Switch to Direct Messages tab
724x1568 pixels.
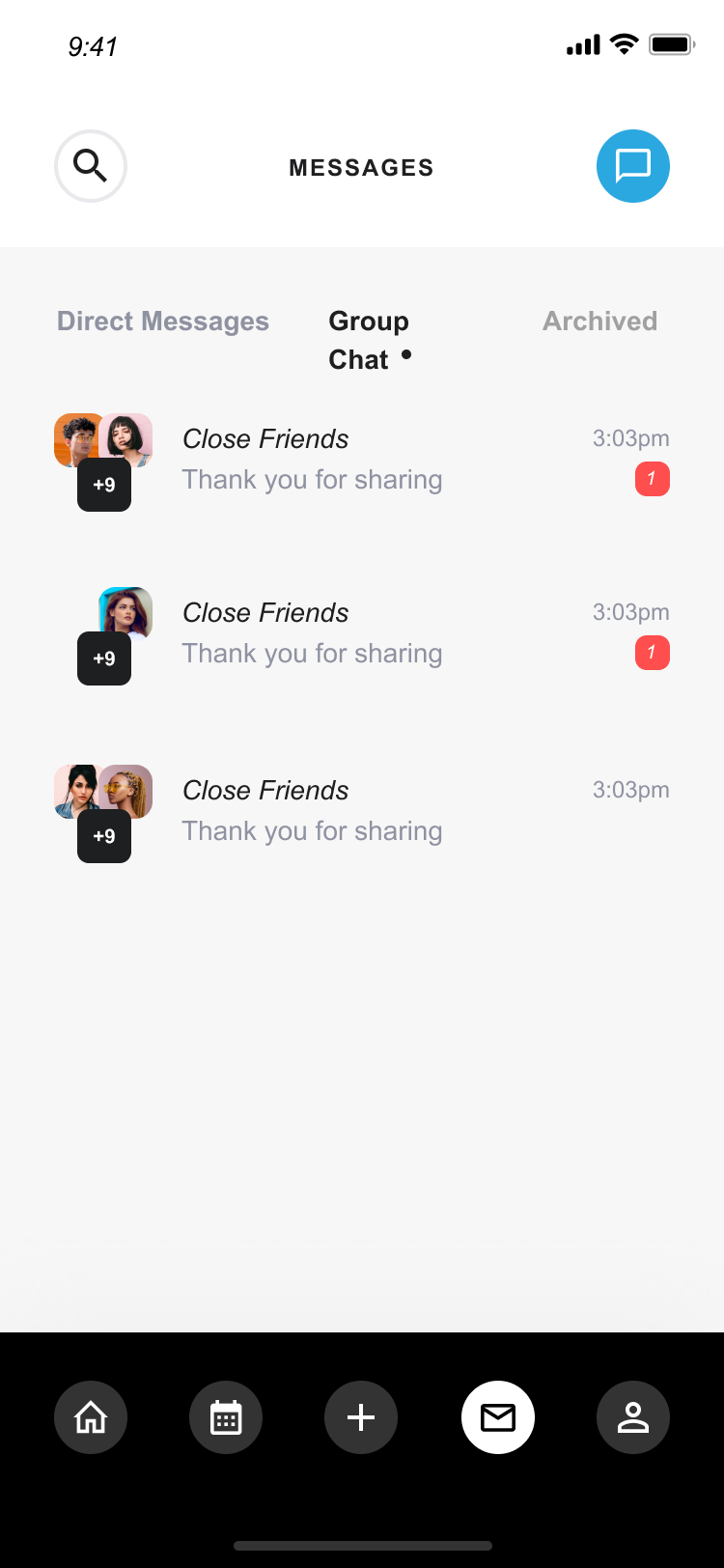(x=163, y=322)
